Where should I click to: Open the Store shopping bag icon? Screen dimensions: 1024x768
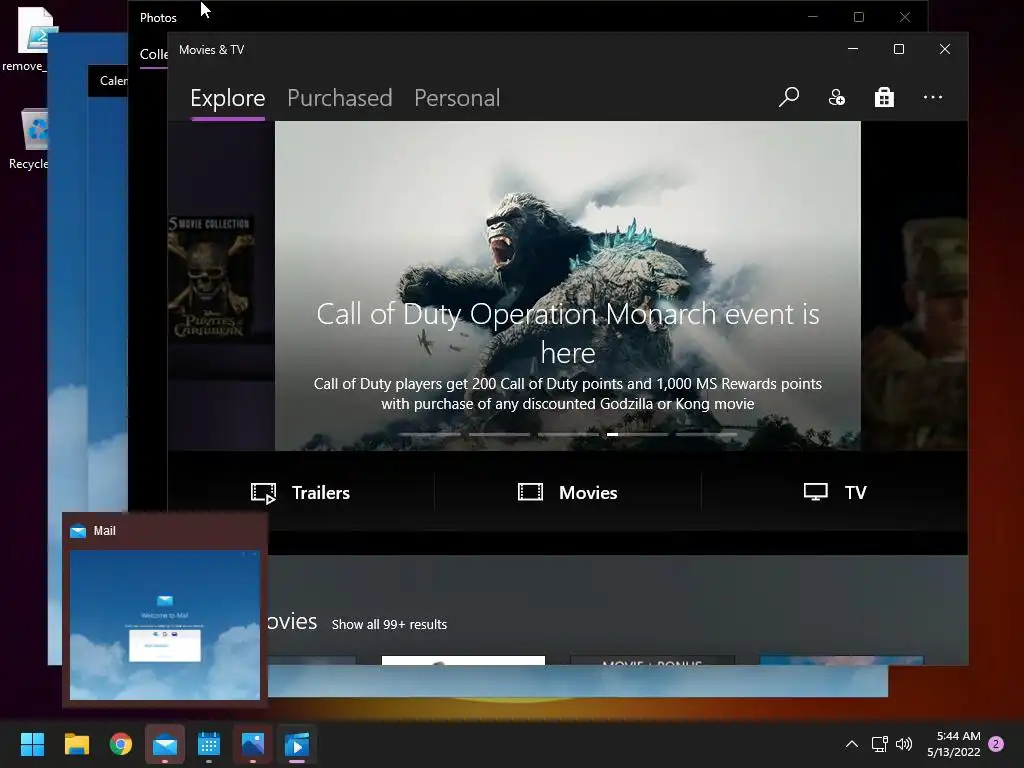point(884,97)
